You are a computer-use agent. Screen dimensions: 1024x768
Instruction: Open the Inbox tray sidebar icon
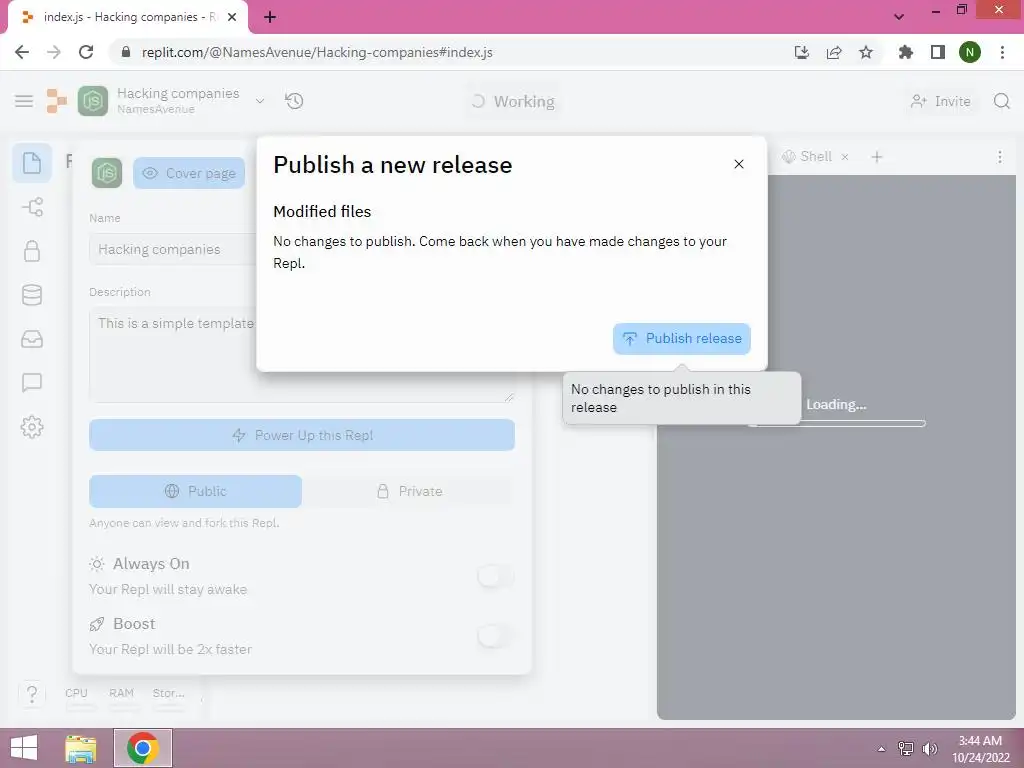(32, 339)
